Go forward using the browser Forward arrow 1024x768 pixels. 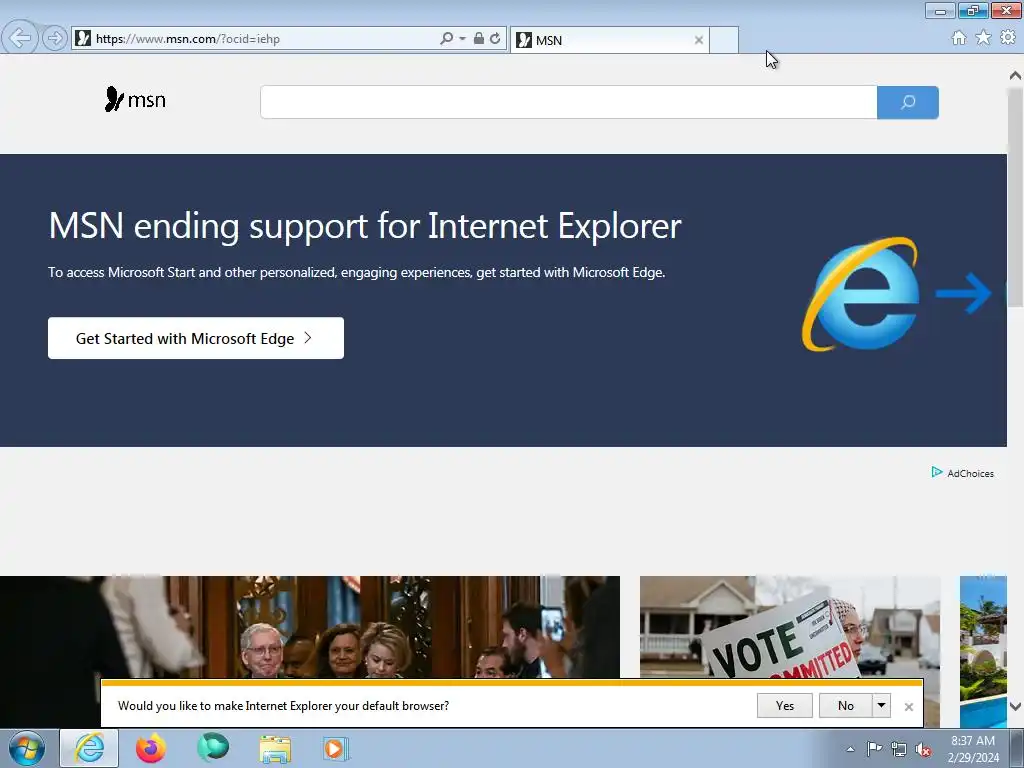55,38
